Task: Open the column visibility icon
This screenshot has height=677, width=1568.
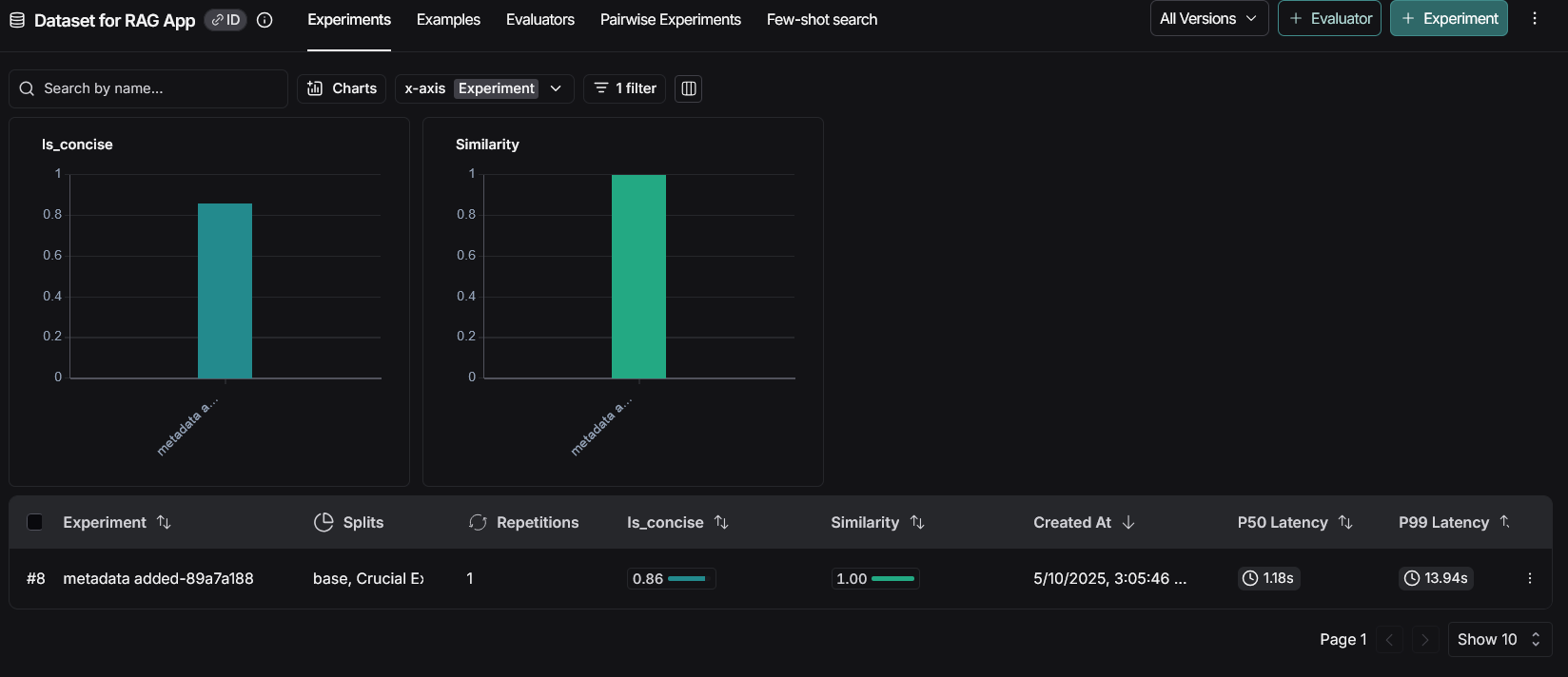Action: [x=689, y=88]
